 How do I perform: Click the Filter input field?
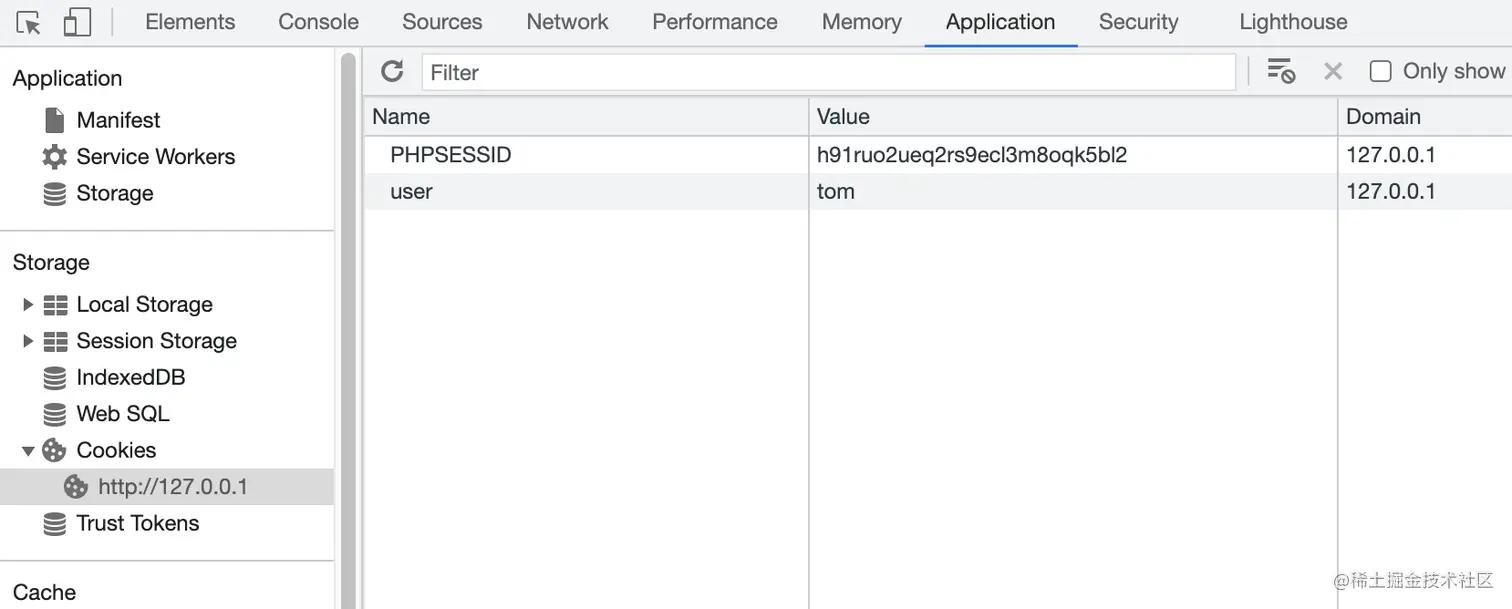[x=828, y=72]
